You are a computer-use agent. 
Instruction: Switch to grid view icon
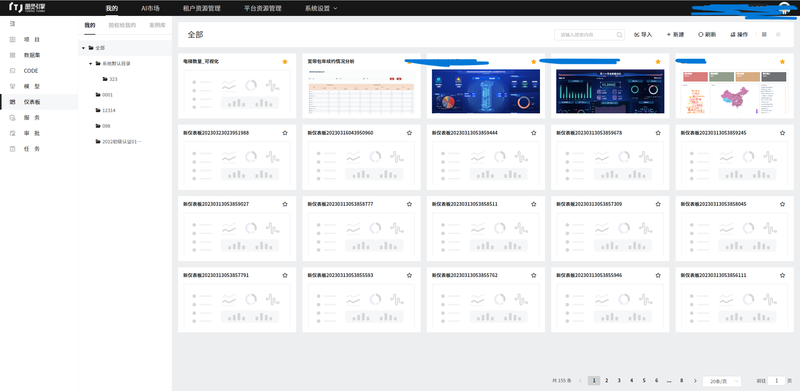(x=764, y=34)
